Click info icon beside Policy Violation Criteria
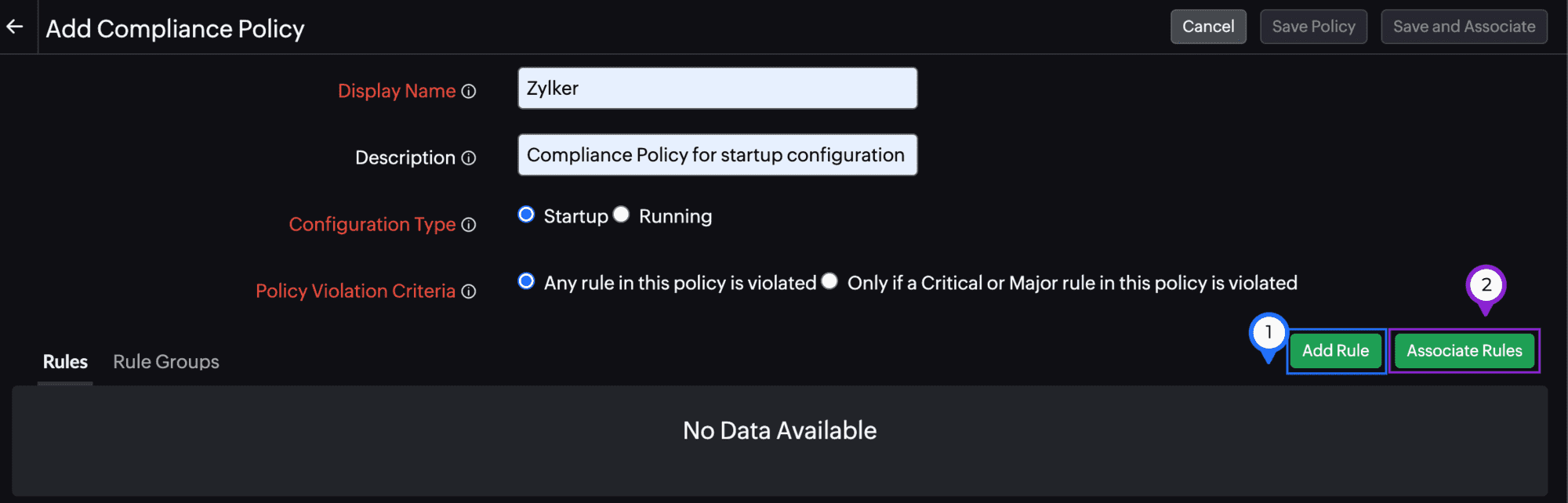This screenshot has width=1568, height=503. [469, 291]
